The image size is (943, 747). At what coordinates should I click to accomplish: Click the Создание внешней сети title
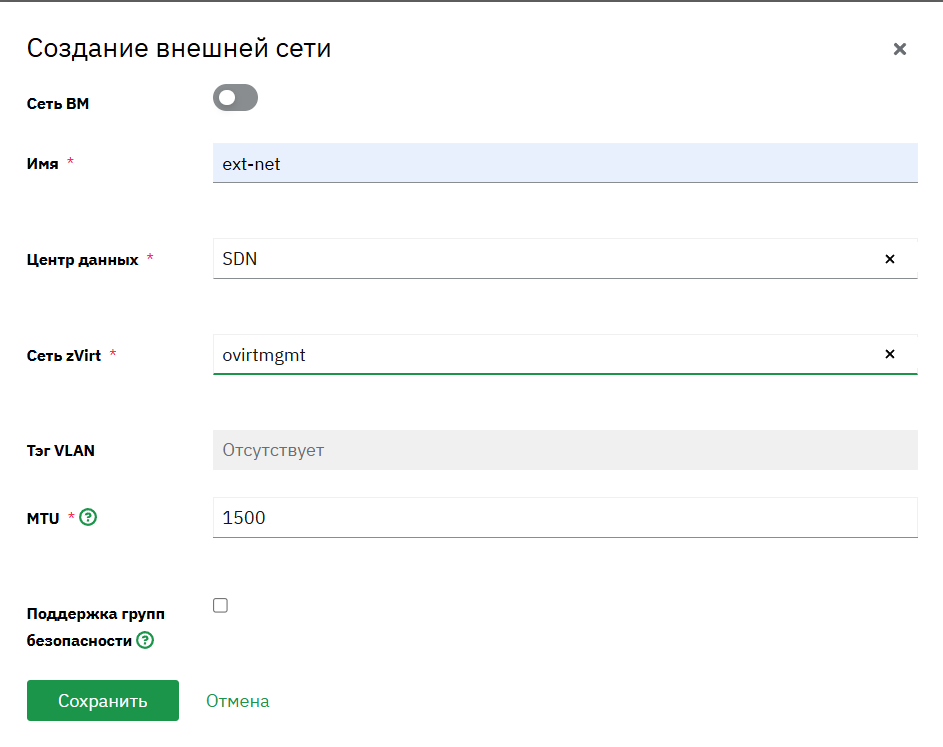click(x=179, y=48)
